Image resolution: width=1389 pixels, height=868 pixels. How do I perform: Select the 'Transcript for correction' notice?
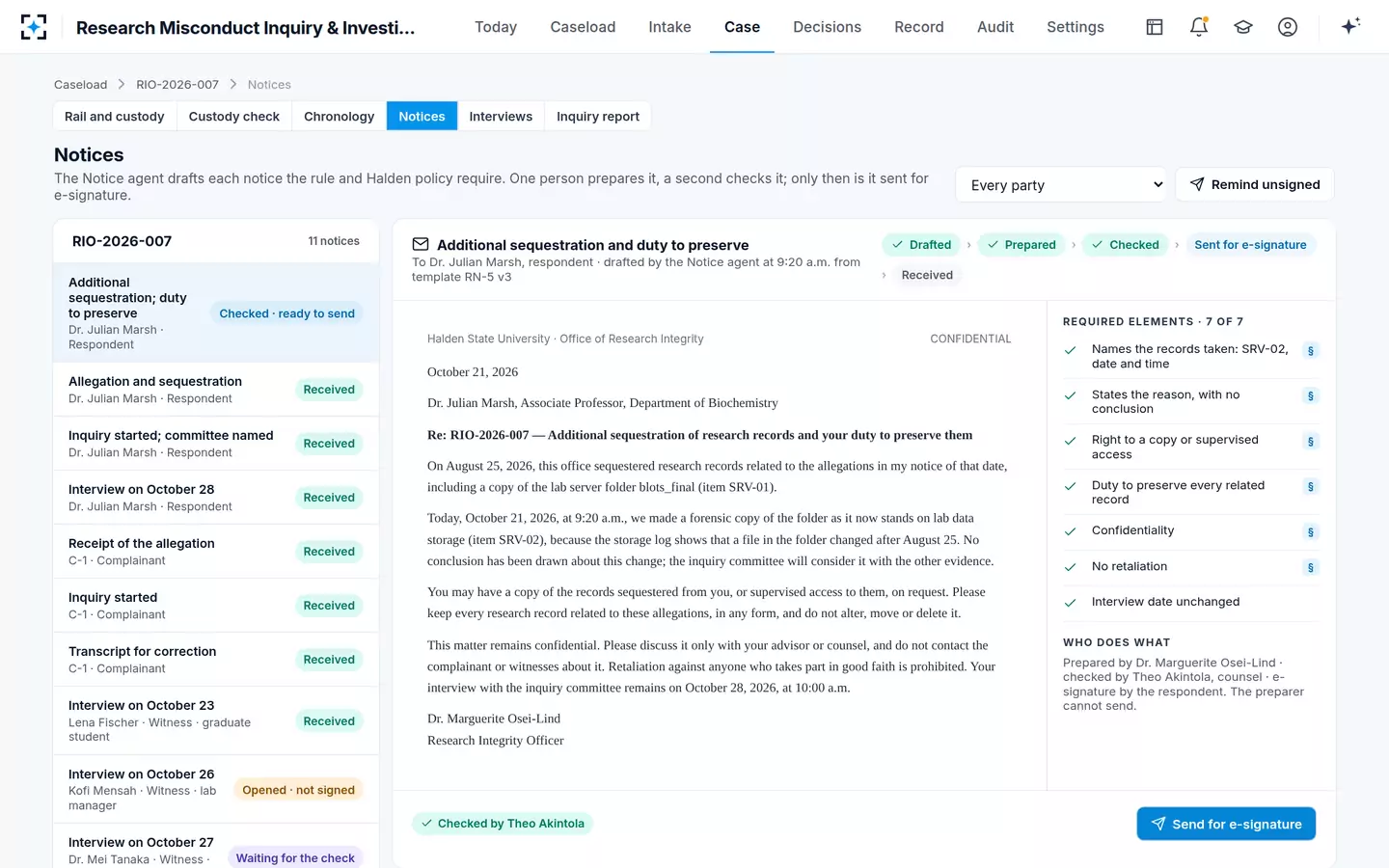click(x=216, y=660)
